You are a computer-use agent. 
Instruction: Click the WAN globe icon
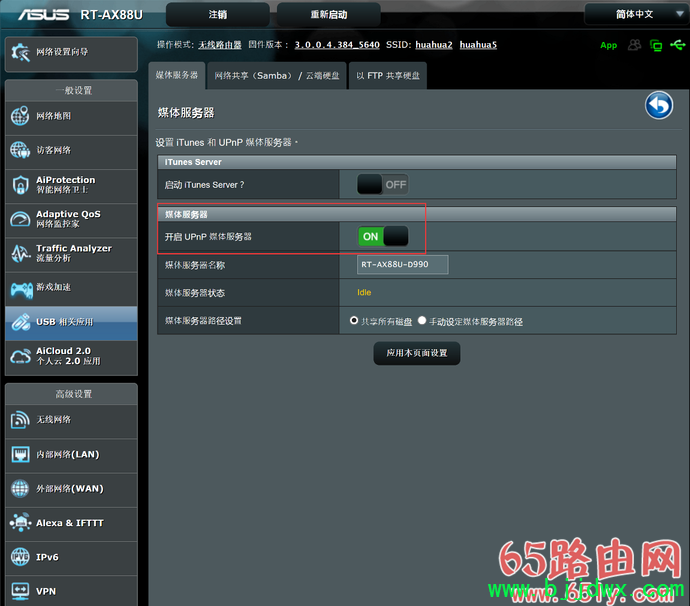(x=20, y=488)
